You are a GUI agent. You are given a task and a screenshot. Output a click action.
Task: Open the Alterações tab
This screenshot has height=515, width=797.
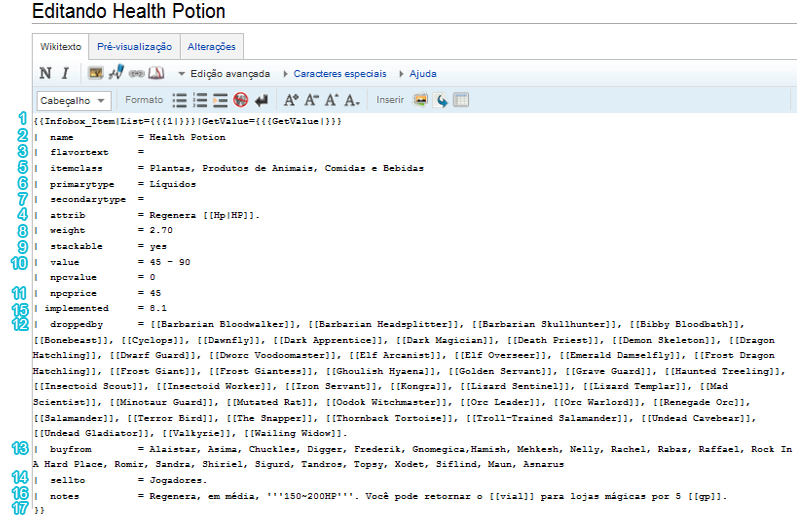[x=211, y=47]
